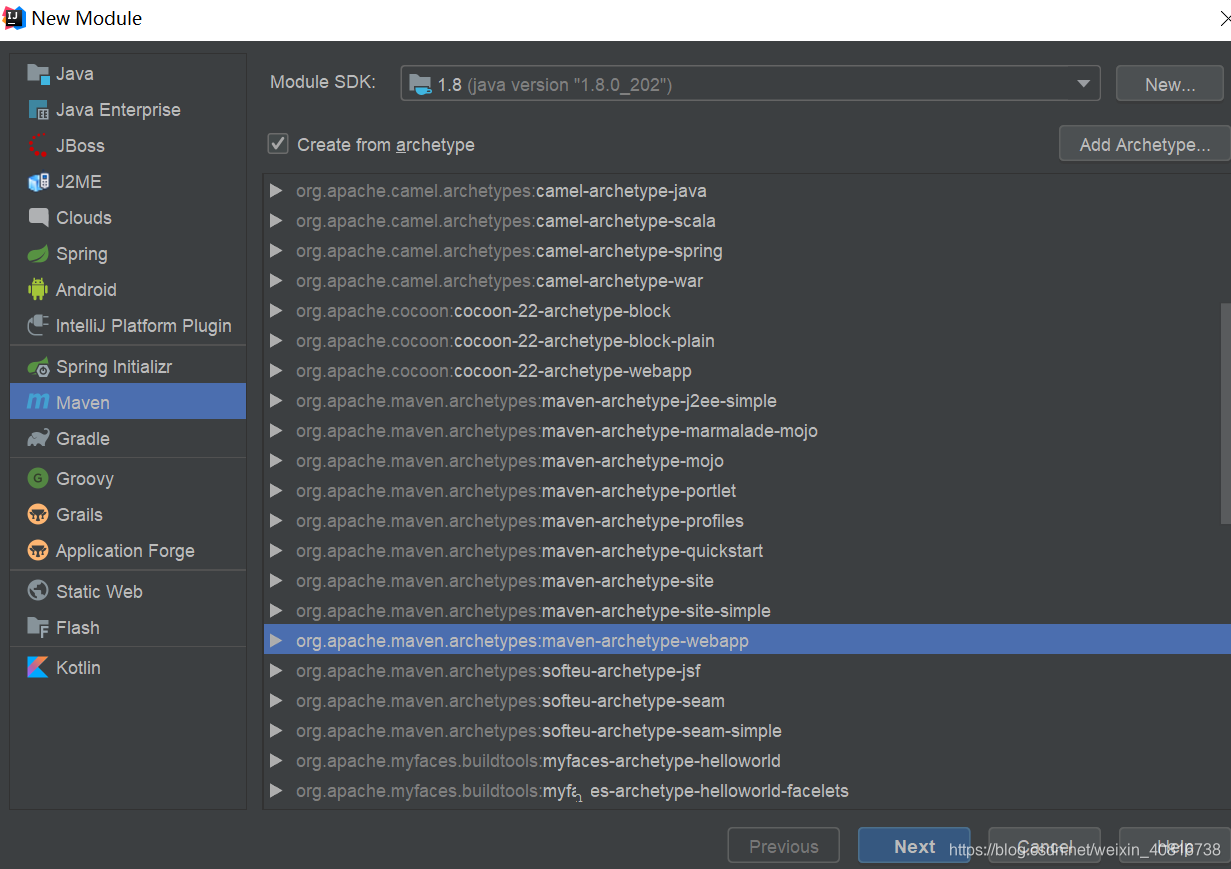This screenshot has height=869, width=1231.
Task: Expand maven-archetype-site node
Action: [276, 581]
